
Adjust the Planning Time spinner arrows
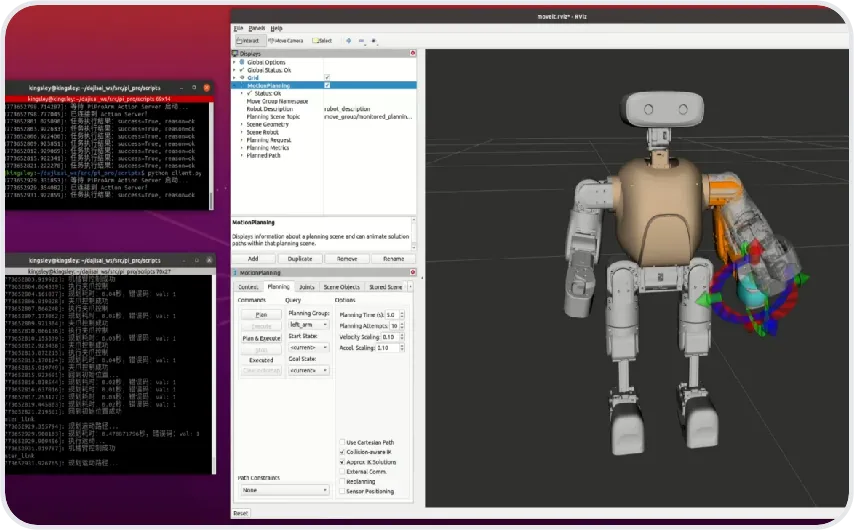(x=402, y=315)
